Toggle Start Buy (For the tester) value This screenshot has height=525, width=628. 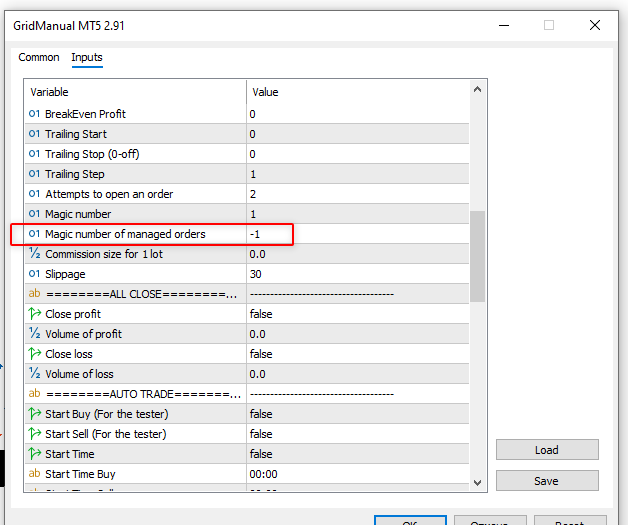(x=358, y=414)
